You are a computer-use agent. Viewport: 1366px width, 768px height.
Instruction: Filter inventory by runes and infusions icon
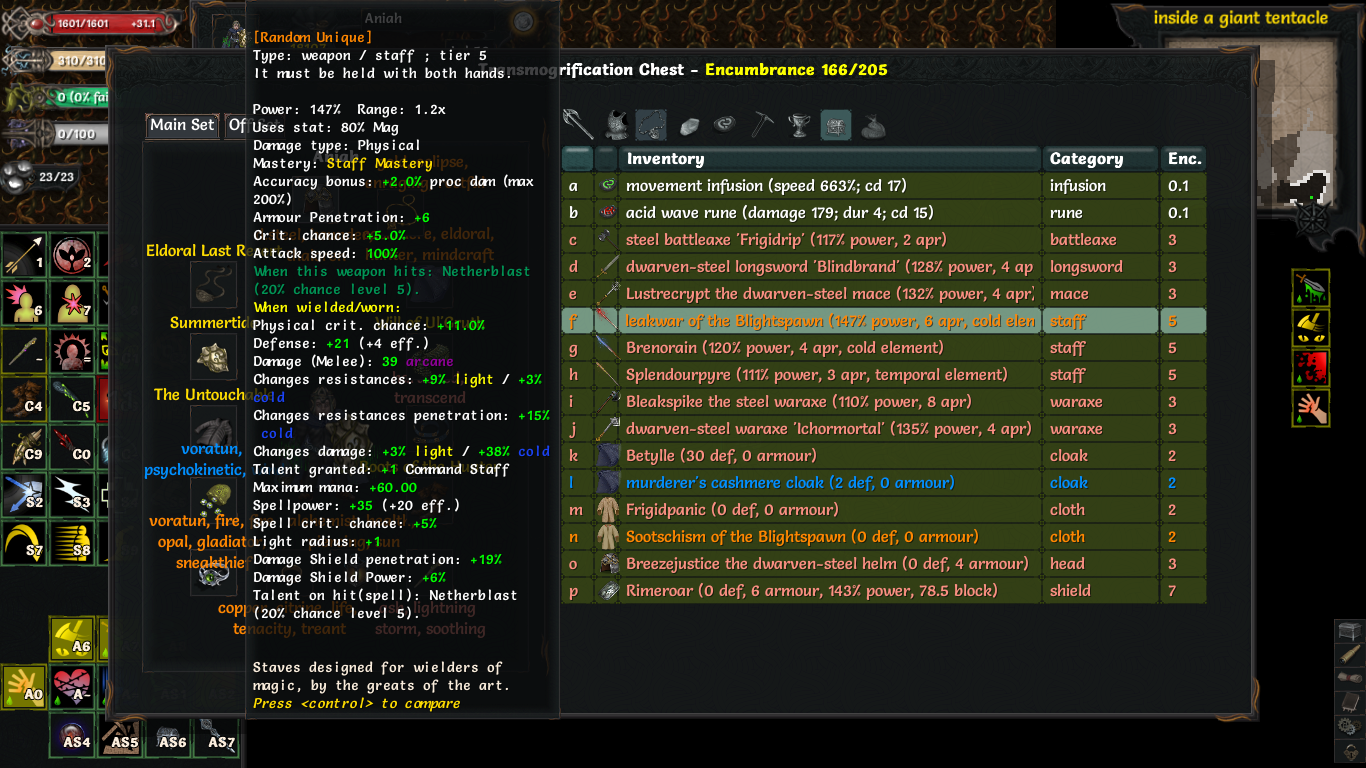(726, 124)
